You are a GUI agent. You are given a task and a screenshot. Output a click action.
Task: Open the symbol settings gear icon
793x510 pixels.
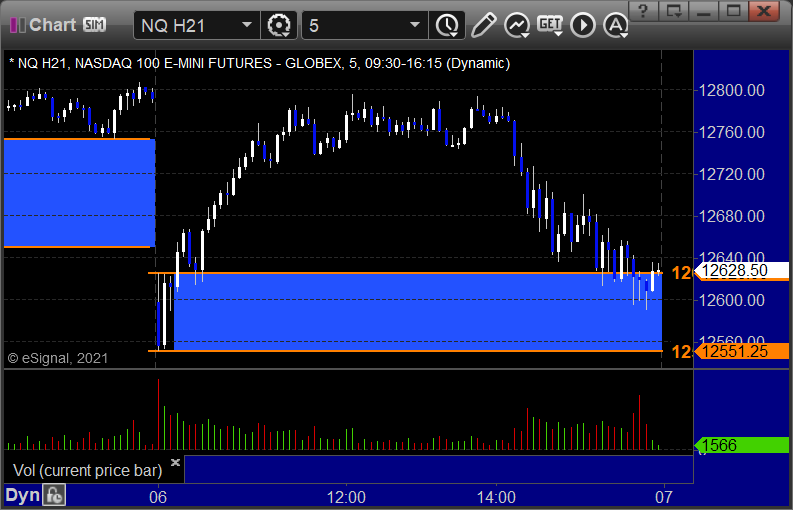[x=279, y=25]
